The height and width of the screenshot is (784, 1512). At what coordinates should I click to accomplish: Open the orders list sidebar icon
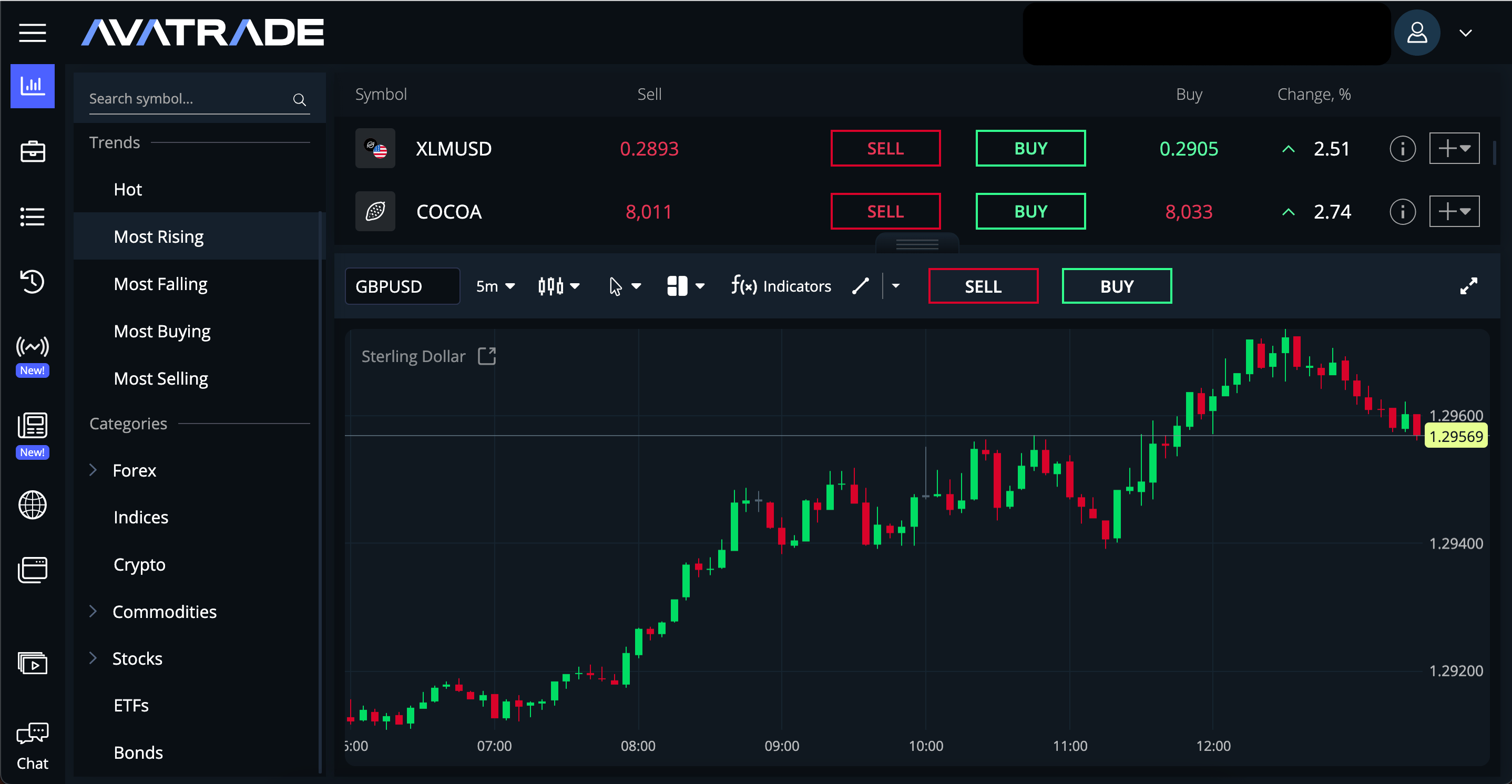click(x=32, y=216)
